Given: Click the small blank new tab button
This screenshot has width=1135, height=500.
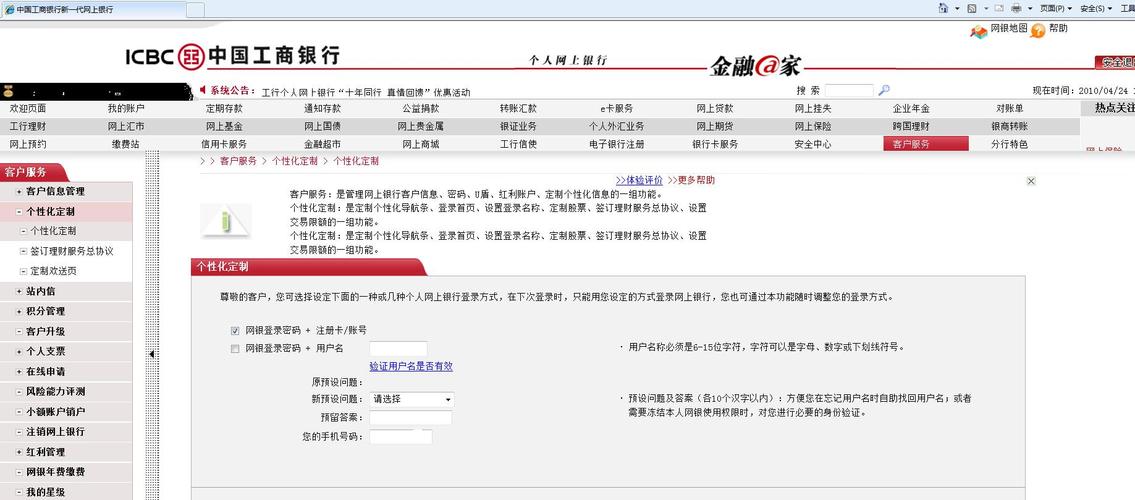Looking at the screenshot, I should (x=195, y=10).
